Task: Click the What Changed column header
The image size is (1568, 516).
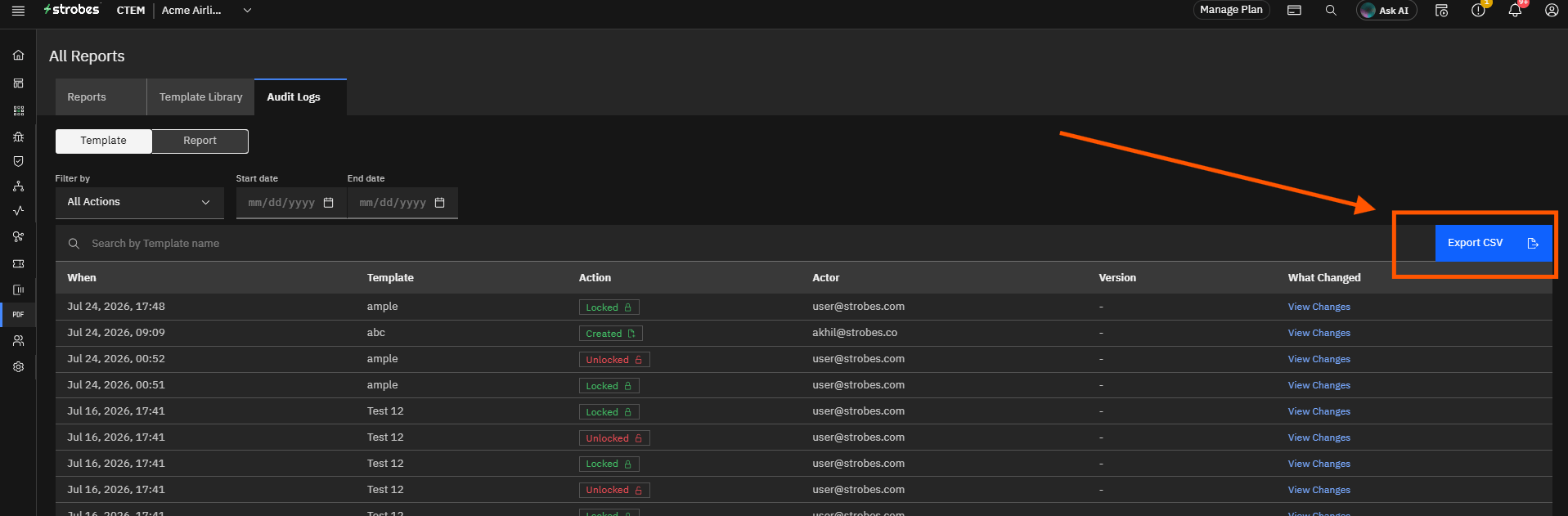Action: 1324,278
